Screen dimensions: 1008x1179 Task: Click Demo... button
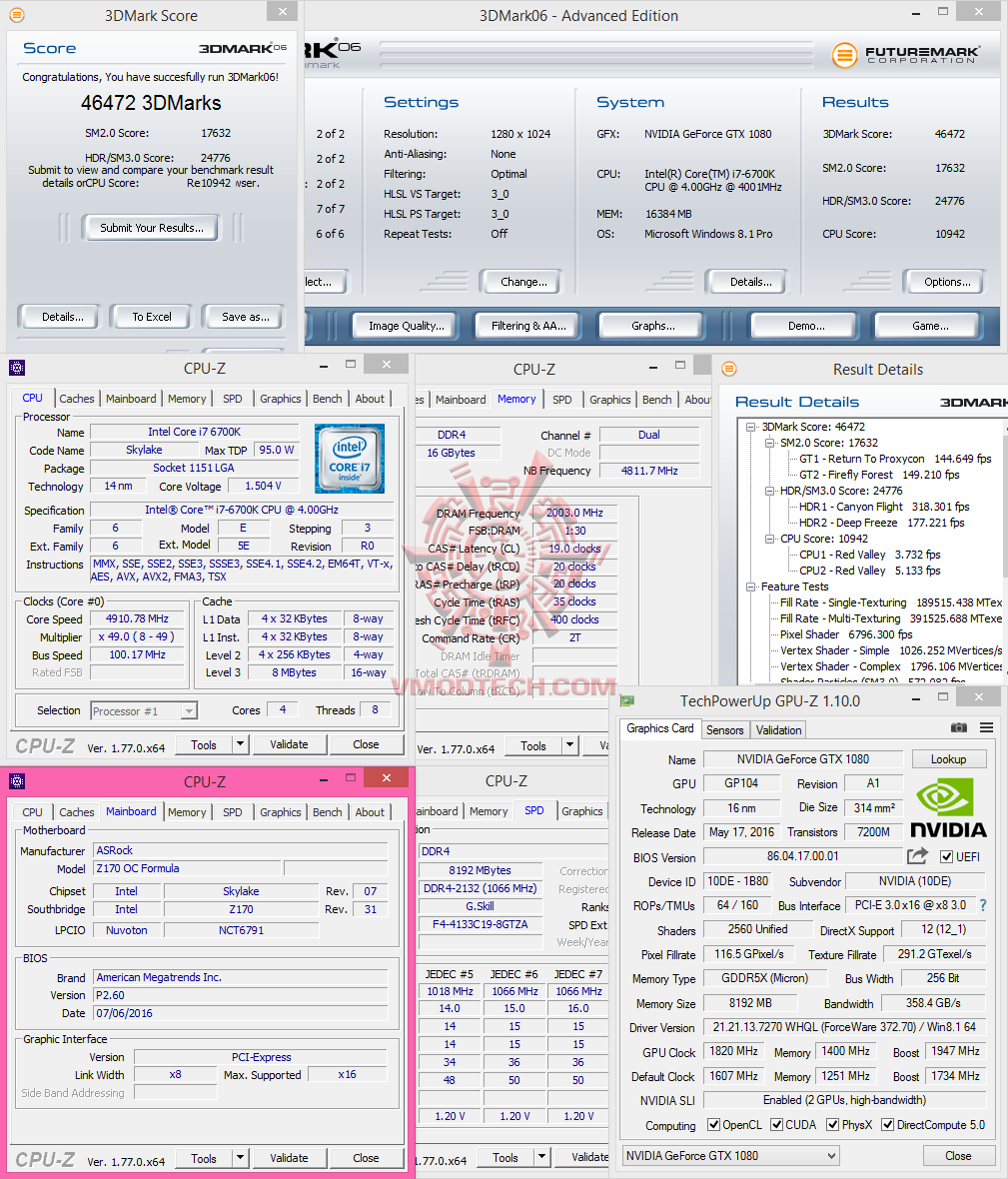(806, 326)
